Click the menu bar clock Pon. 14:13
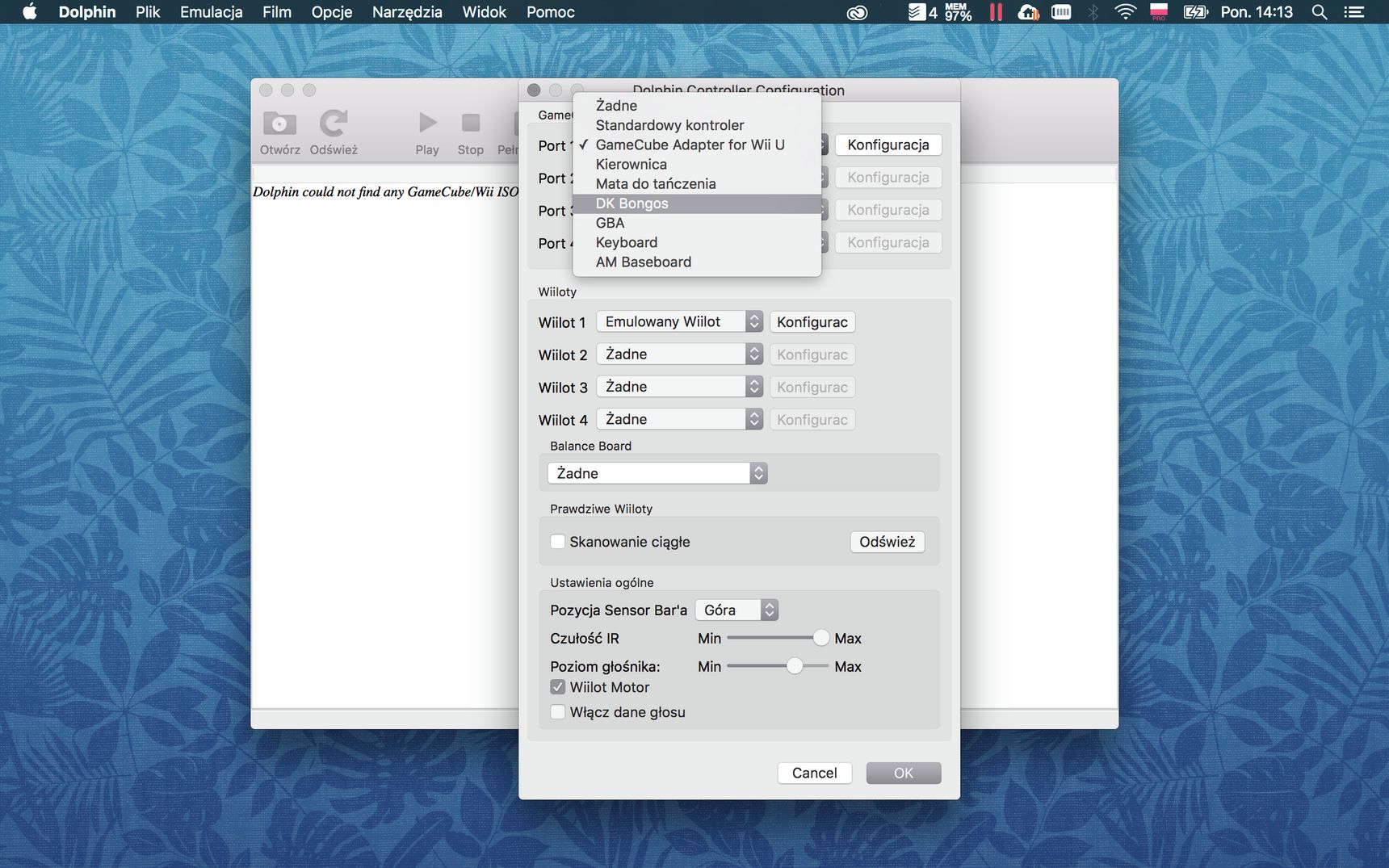This screenshot has height=868, width=1389. coord(1257,11)
